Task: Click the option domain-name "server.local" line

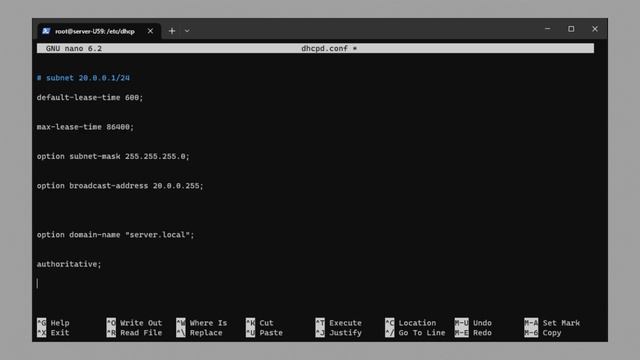Action: click(x=116, y=235)
